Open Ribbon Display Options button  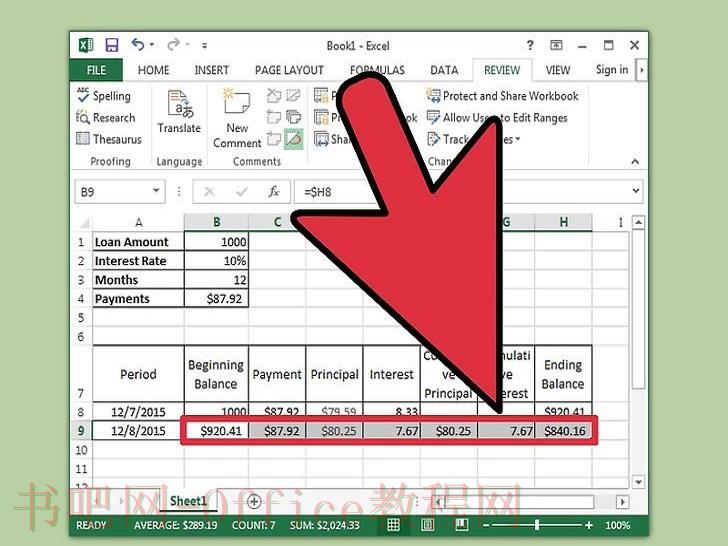pos(556,45)
